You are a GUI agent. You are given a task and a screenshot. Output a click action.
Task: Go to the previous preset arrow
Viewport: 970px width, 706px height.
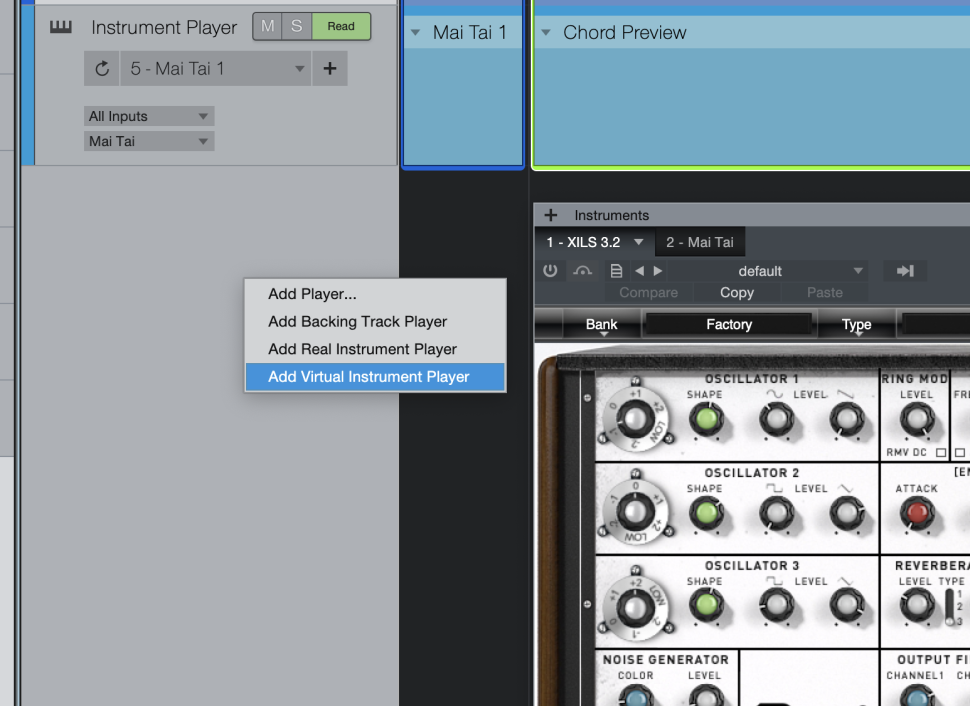click(x=639, y=271)
